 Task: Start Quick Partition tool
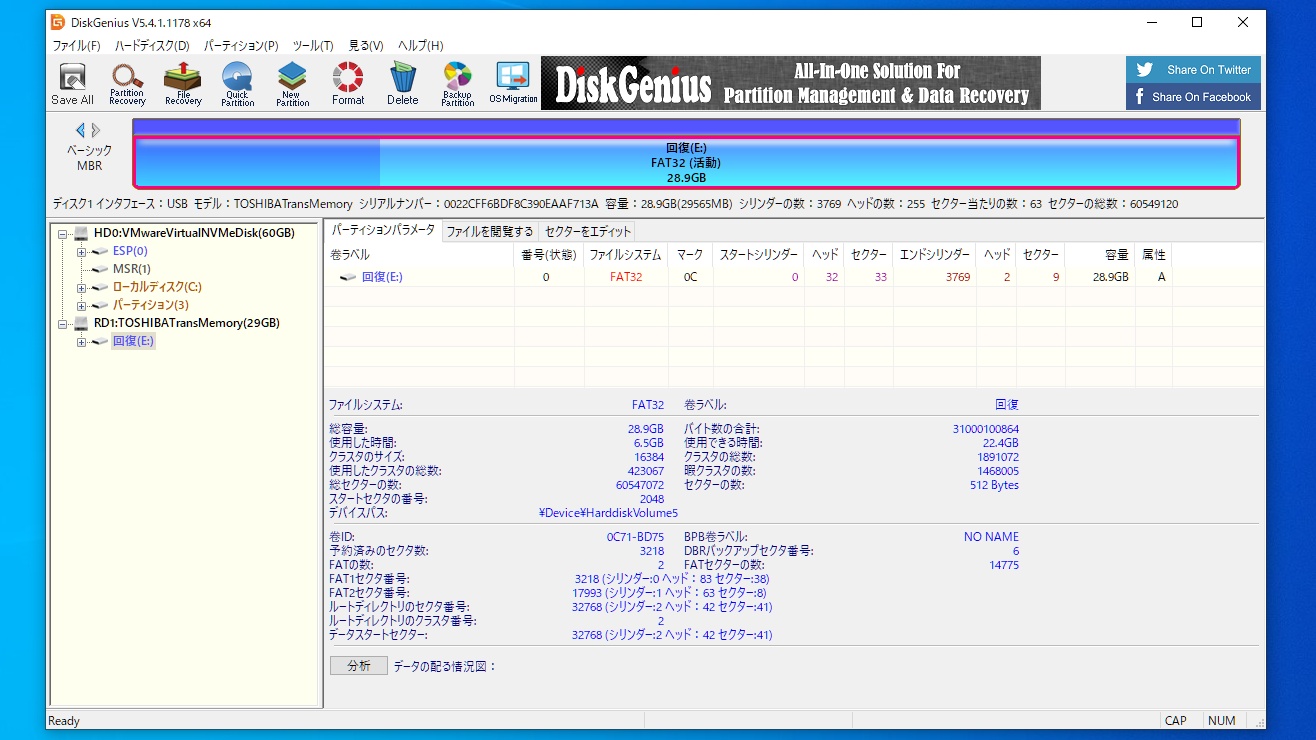[238, 84]
